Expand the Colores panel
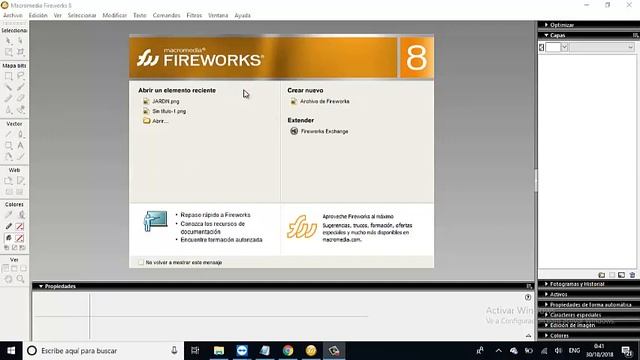This screenshot has width=640, height=360. point(546,336)
